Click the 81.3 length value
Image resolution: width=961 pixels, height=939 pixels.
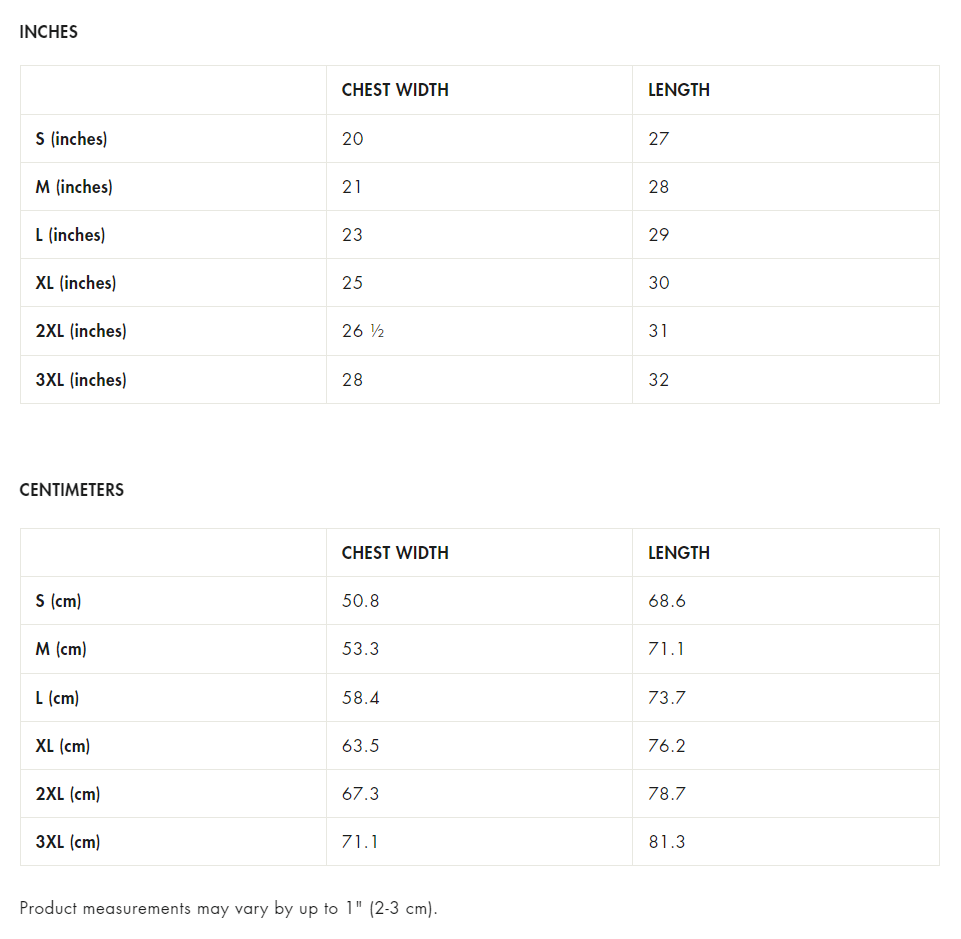666,842
